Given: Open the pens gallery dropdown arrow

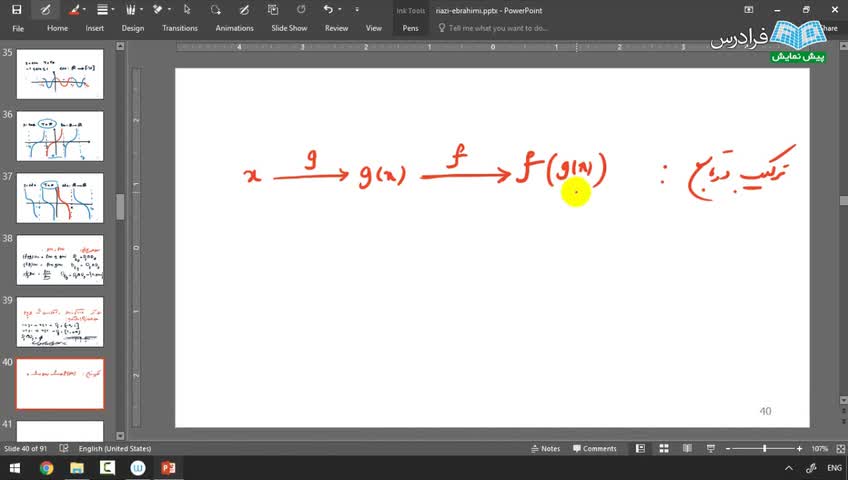Looking at the screenshot, I should (x=141, y=9).
